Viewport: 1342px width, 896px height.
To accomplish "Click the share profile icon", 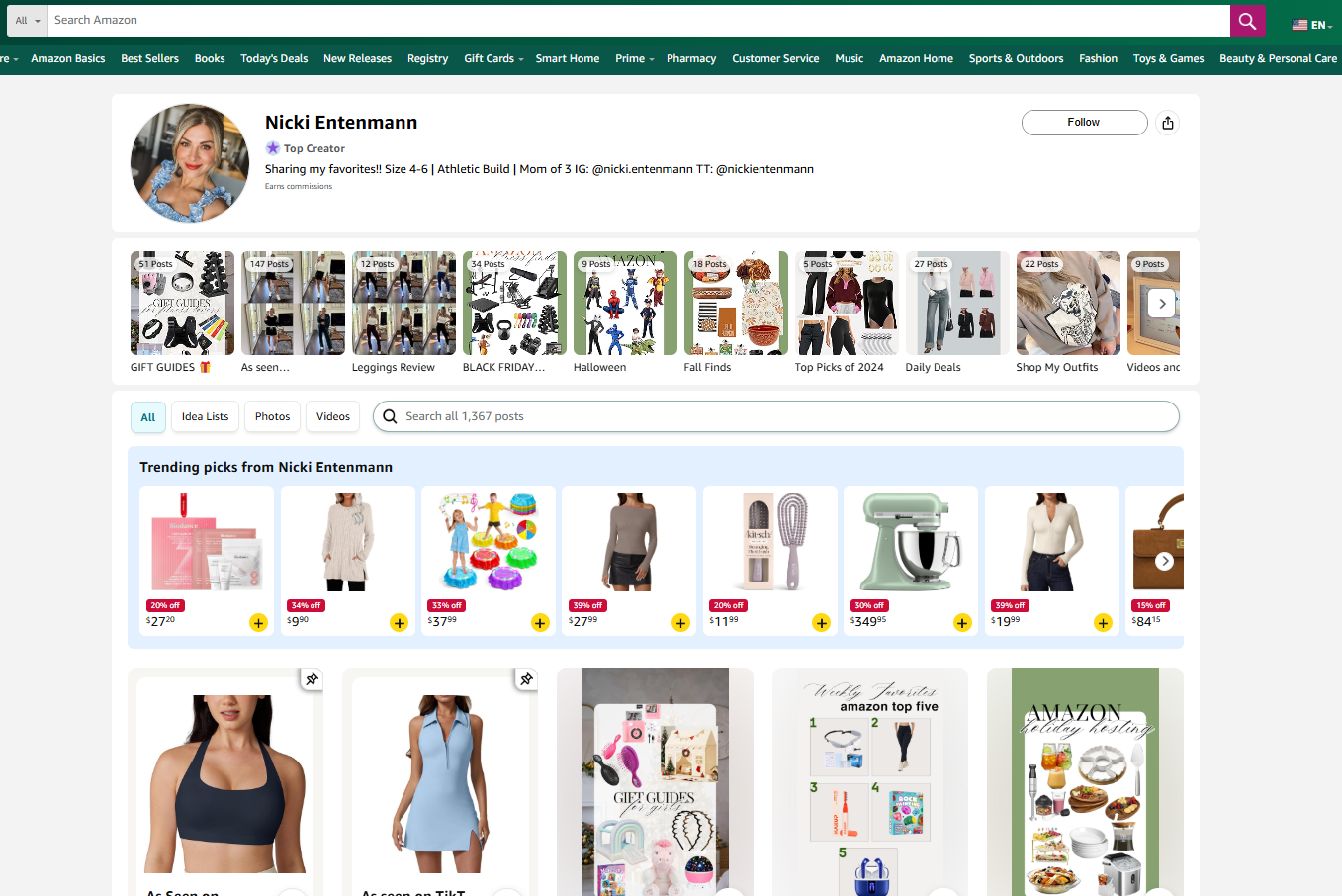I will point(1168,123).
